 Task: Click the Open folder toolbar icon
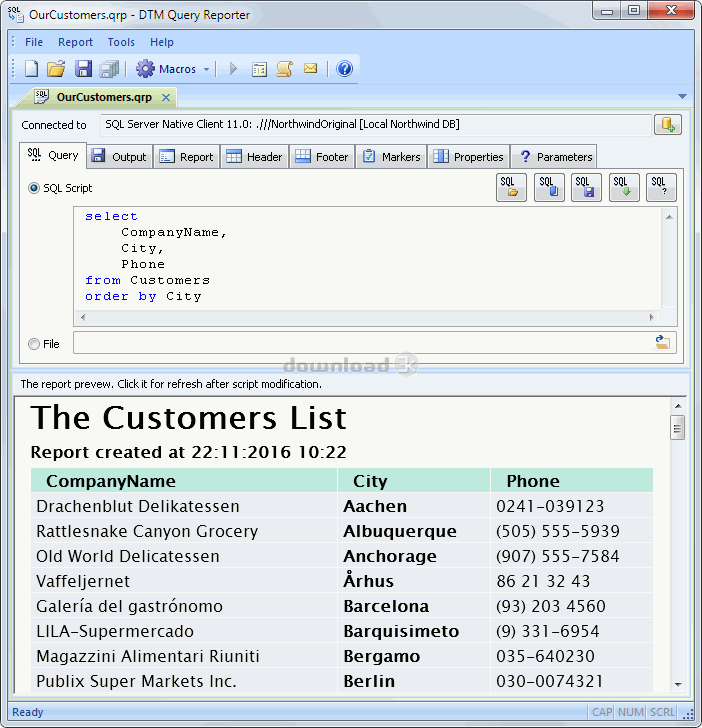[x=56, y=69]
